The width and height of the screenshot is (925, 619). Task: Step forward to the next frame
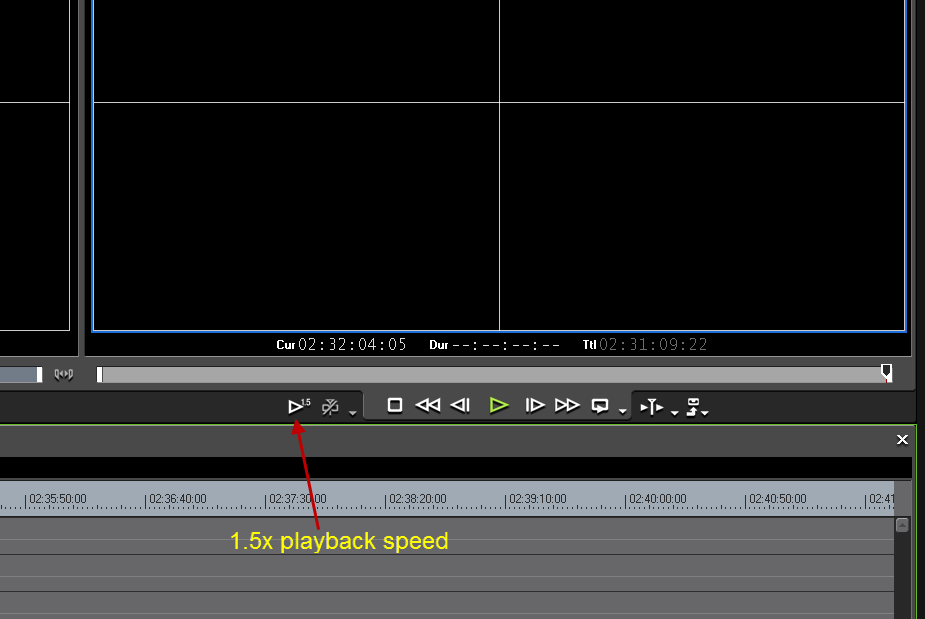pyautogui.click(x=535, y=405)
